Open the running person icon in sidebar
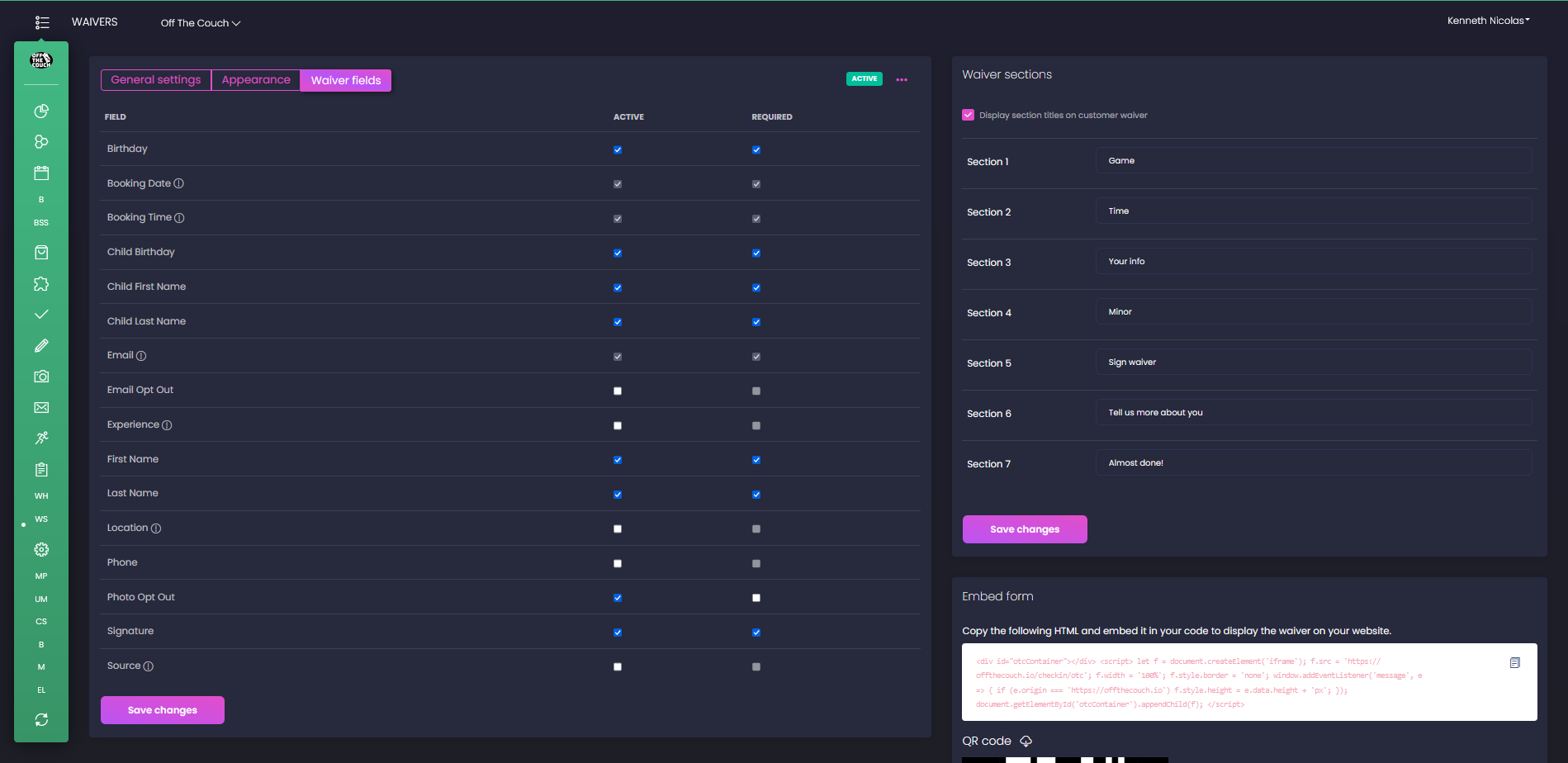Viewport: 1568px width, 763px height. pos(41,438)
